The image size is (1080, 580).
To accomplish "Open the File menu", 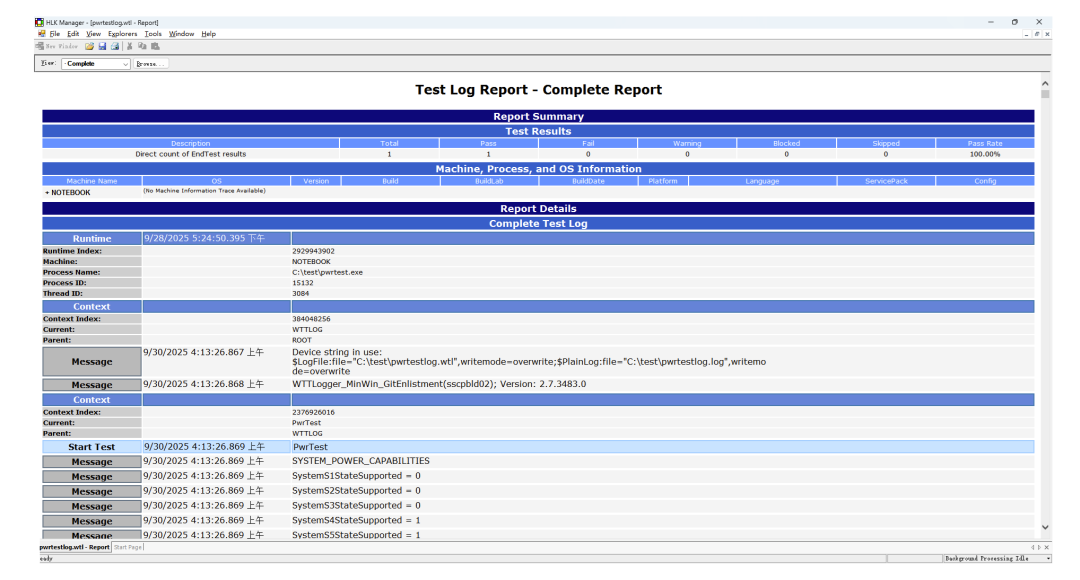I will pyautogui.click(x=54, y=34).
